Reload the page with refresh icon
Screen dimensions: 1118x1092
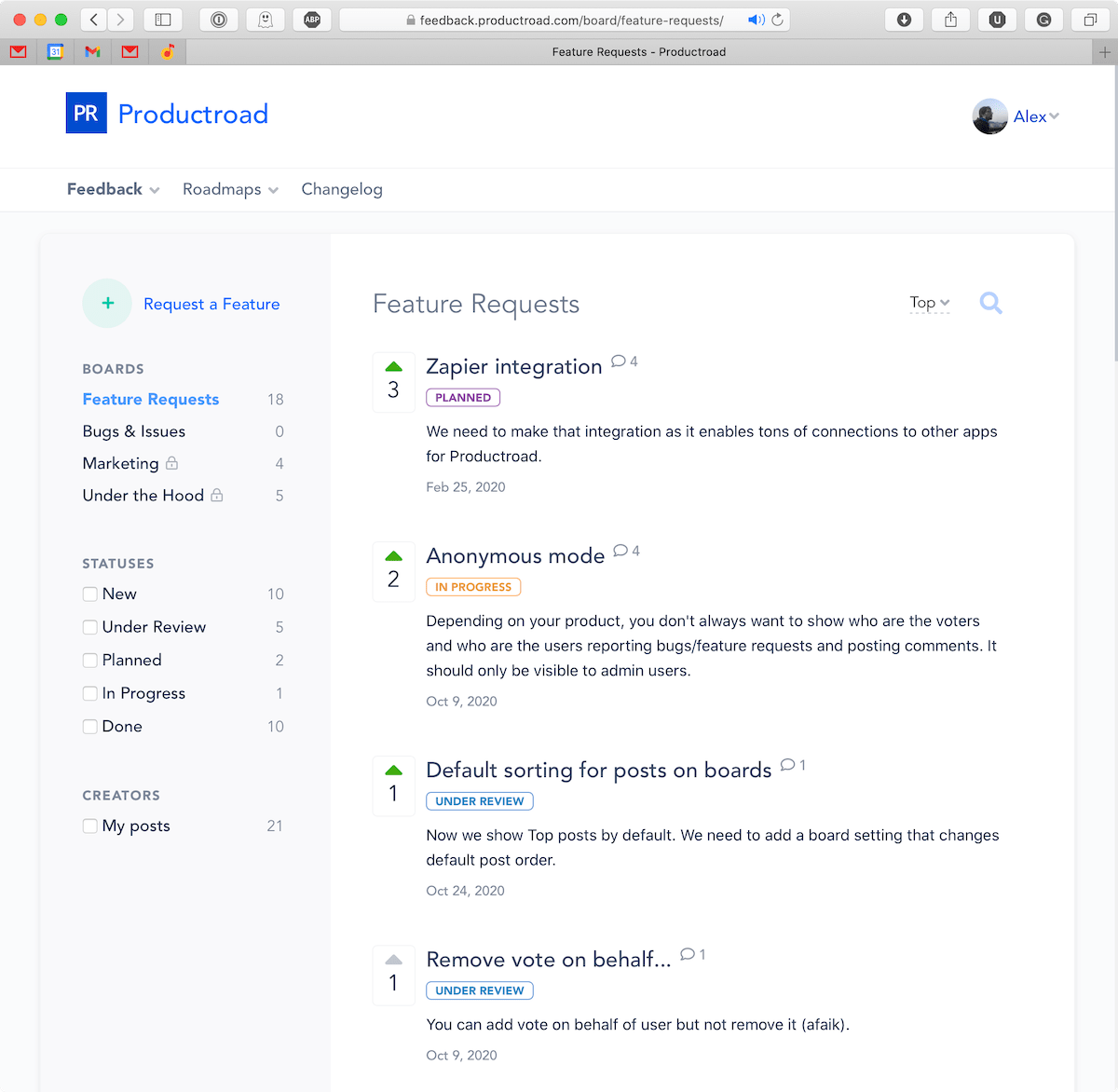(x=778, y=20)
